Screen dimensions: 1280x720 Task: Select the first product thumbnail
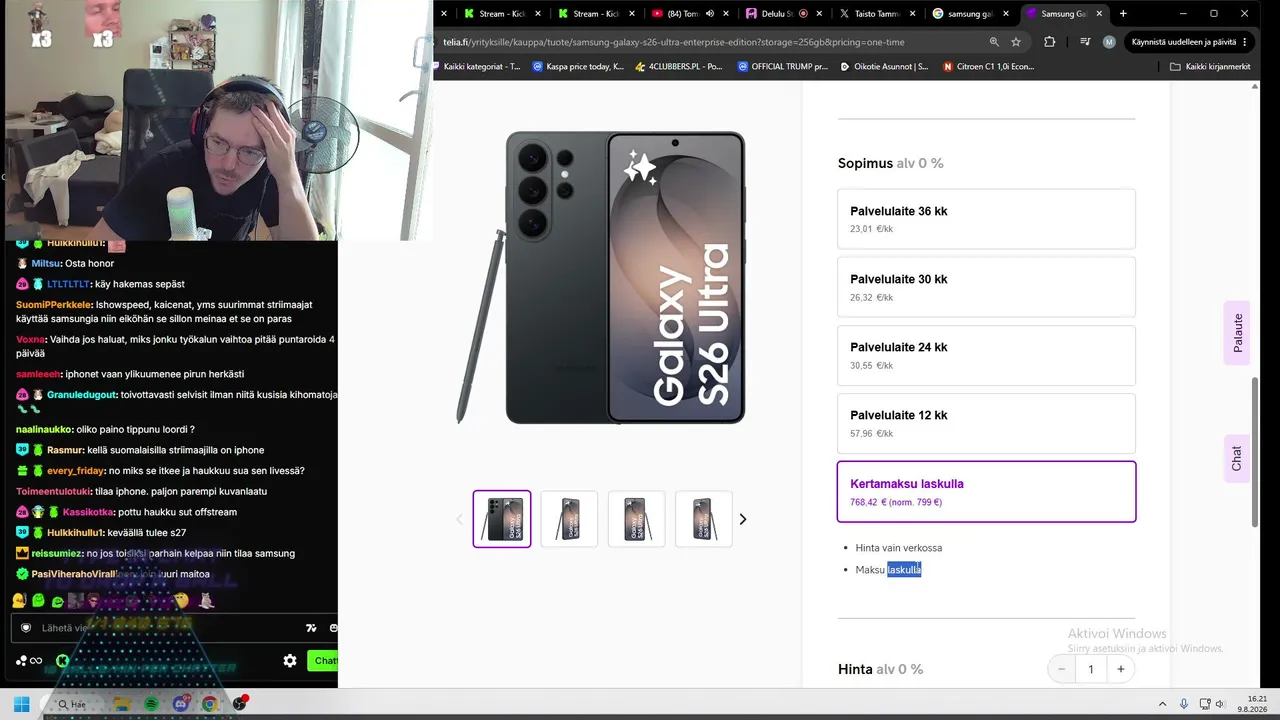pos(502,519)
